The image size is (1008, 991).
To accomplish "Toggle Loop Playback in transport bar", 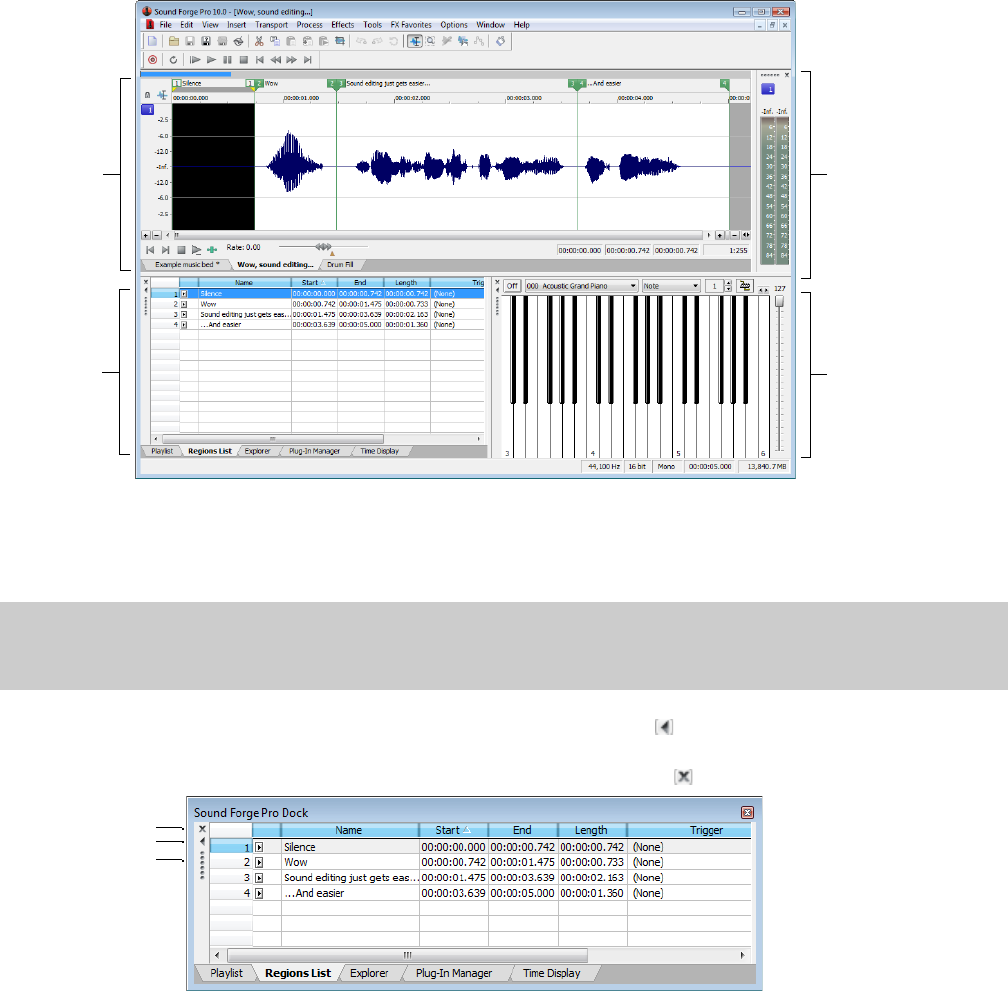I will (173, 60).
